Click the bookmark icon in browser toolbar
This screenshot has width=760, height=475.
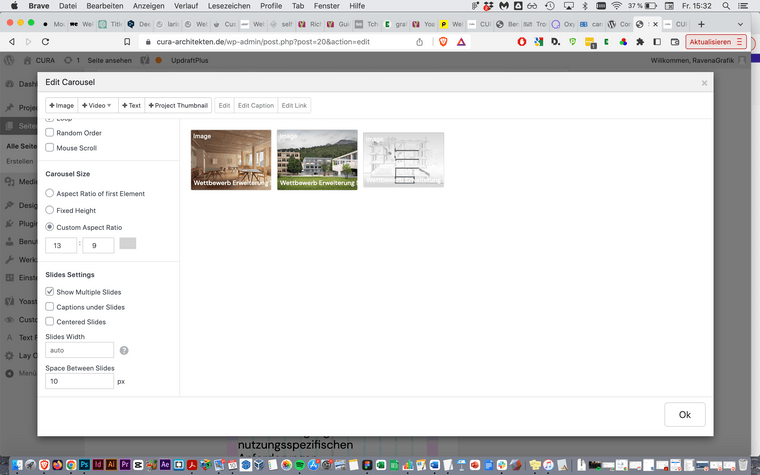(x=127, y=42)
